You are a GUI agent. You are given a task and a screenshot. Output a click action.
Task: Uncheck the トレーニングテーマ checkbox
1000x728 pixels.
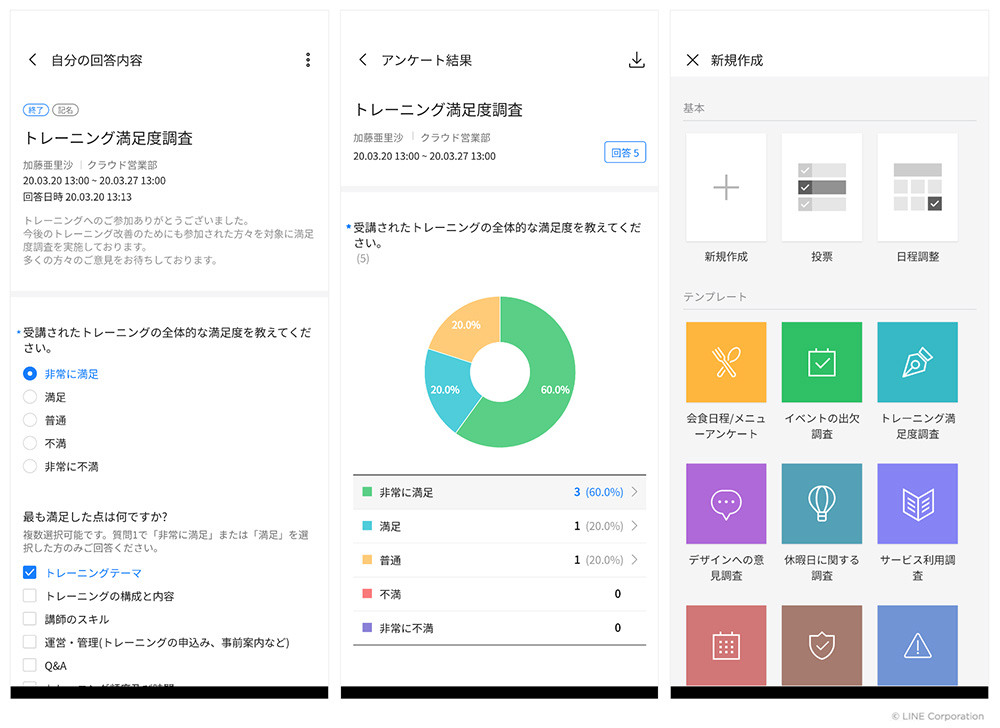point(29,572)
